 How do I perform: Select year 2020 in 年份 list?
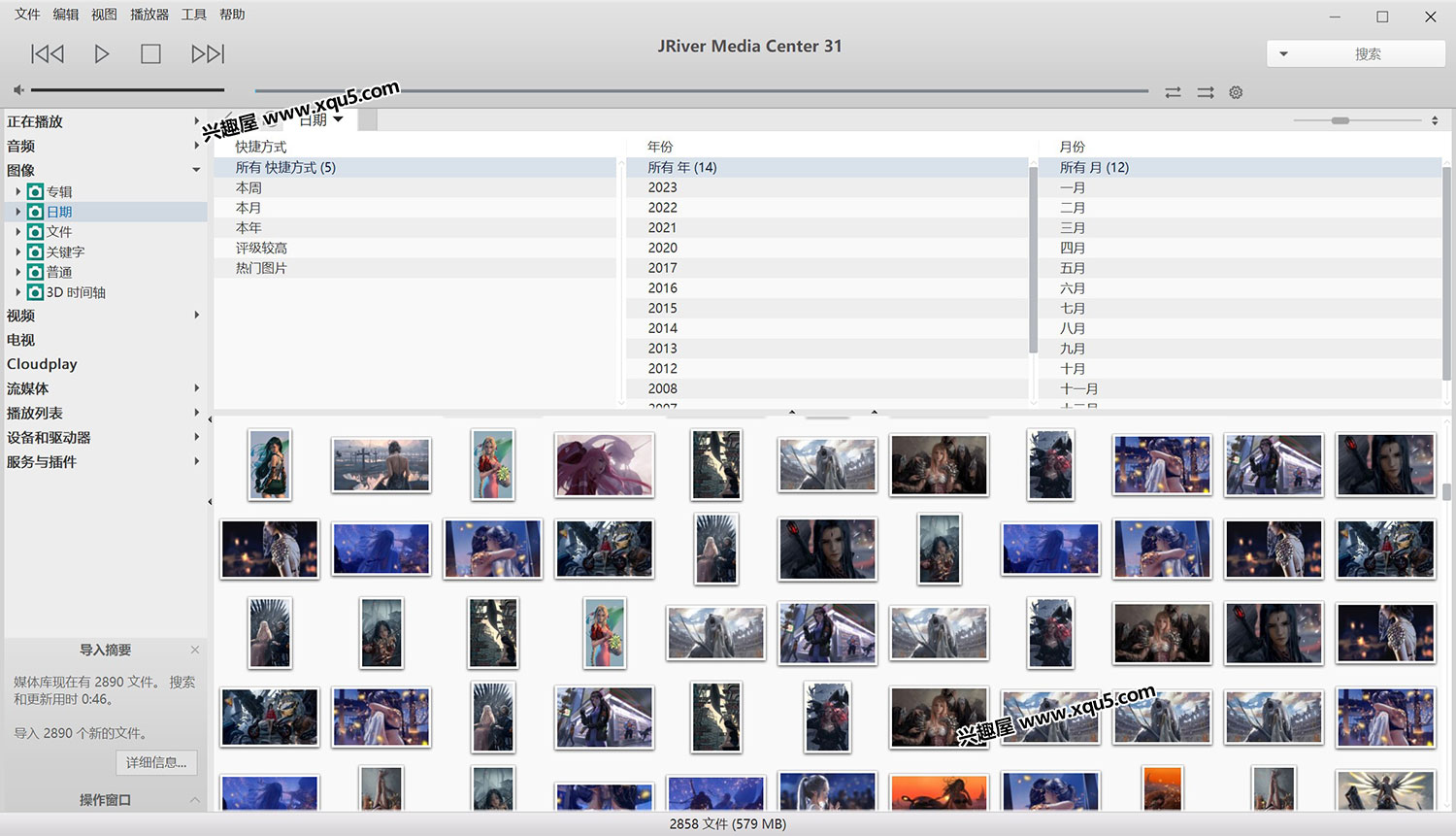tap(827, 248)
